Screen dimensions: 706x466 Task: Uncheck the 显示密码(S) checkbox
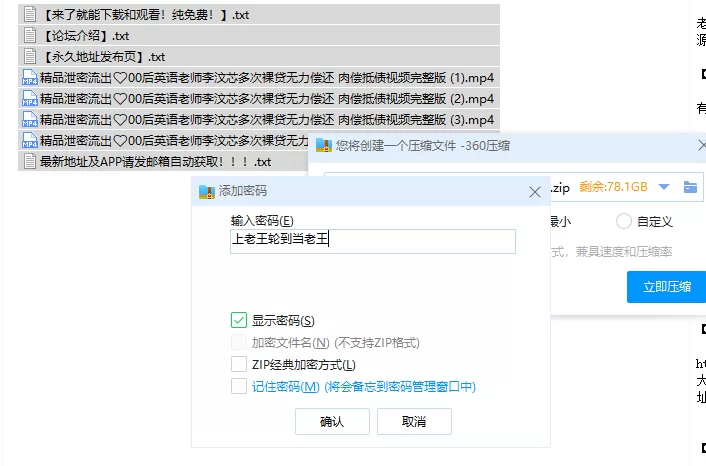pos(239,320)
